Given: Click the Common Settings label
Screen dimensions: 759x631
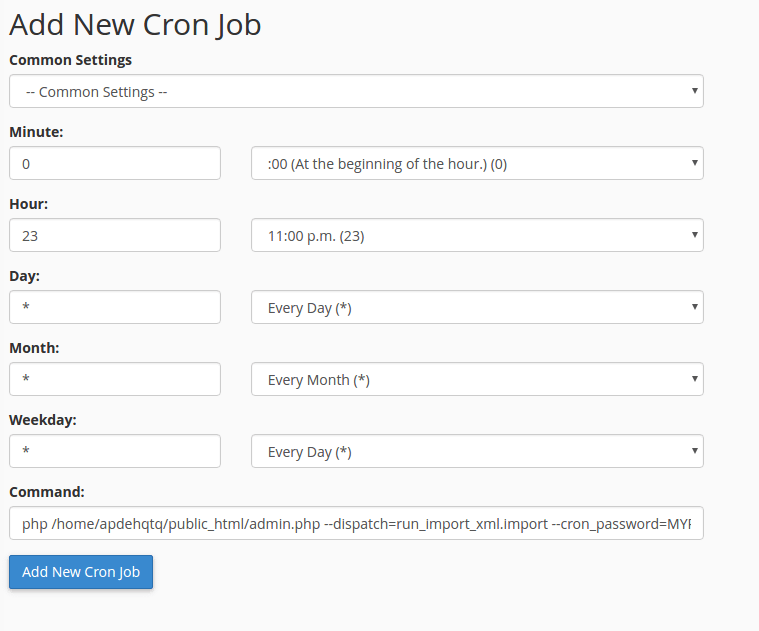Looking at the screenshot, I should point(70,60).
